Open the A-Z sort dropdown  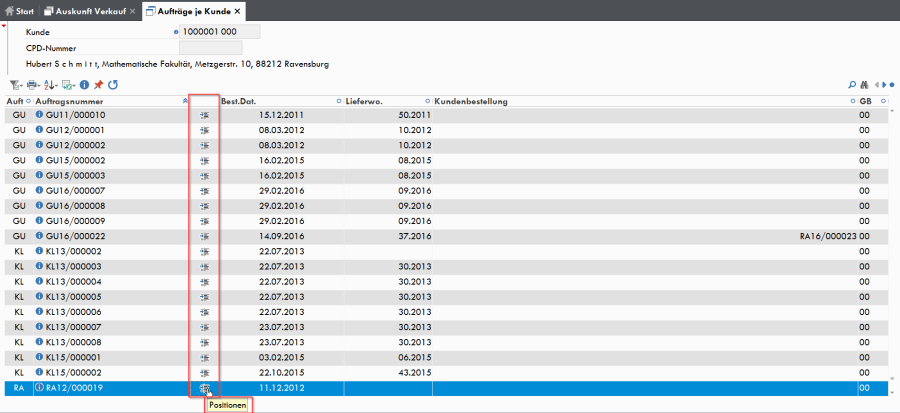pyautogui.click(x=51, y=85)
